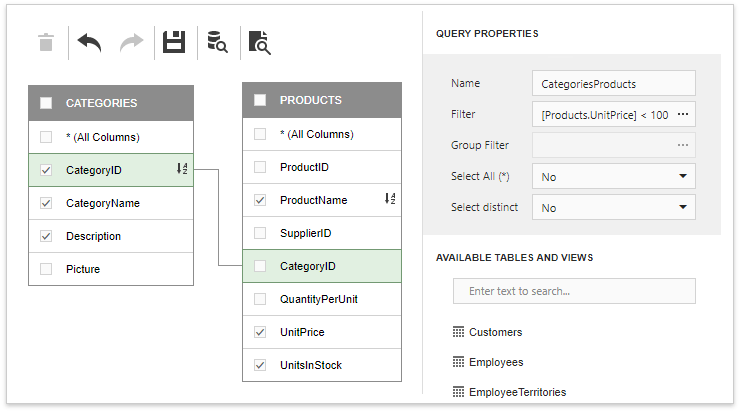
Task: Focus the tables search box
Action: click(574, 291)
